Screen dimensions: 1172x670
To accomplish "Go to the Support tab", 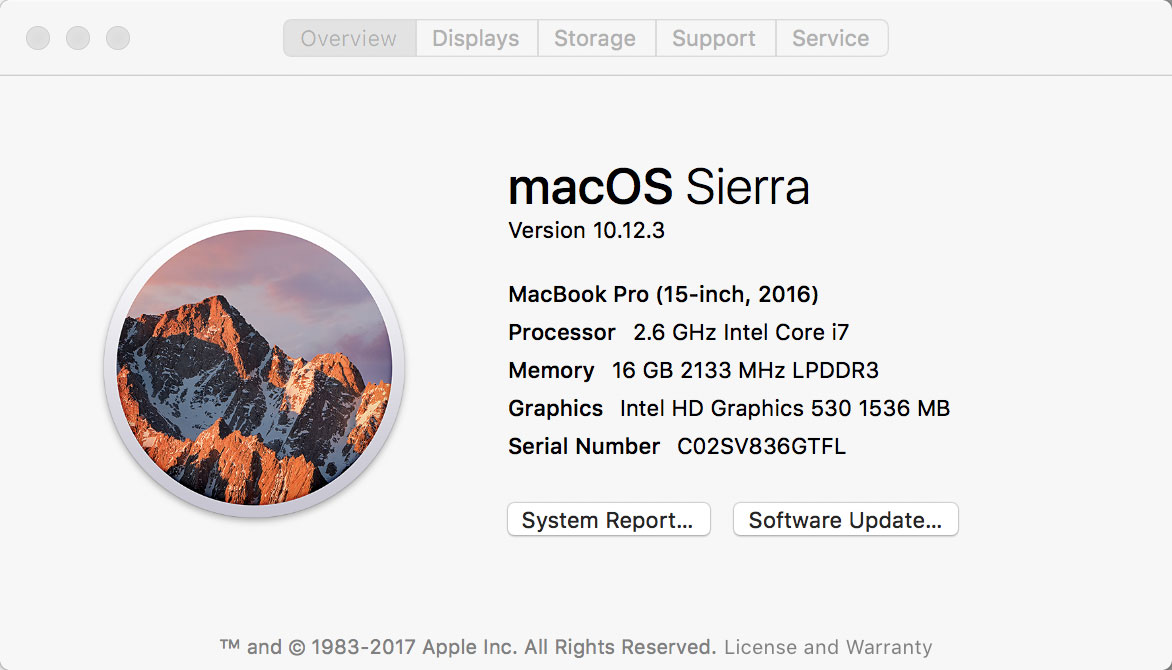I will 714,39.
